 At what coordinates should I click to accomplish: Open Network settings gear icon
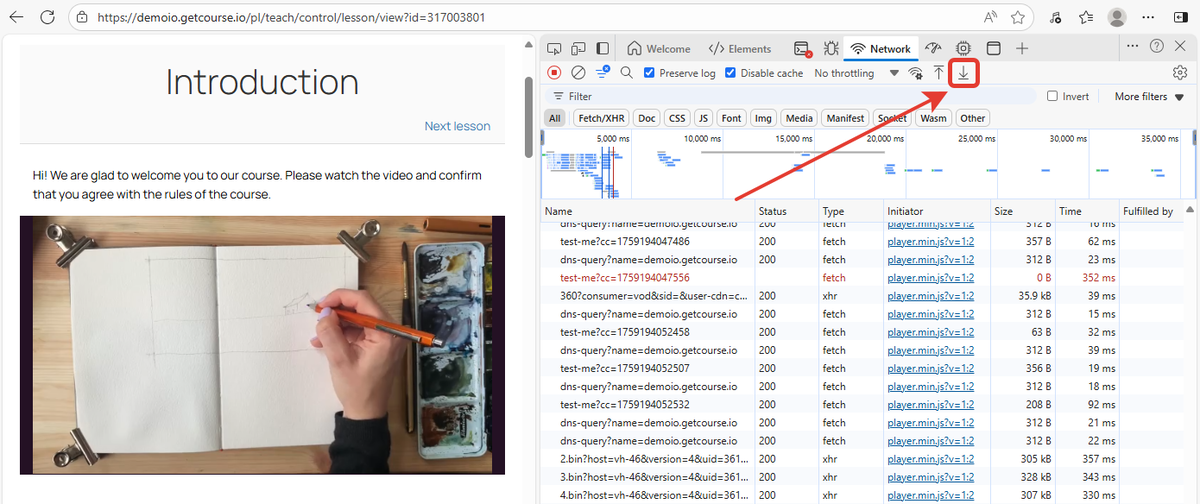[1179, 73]
